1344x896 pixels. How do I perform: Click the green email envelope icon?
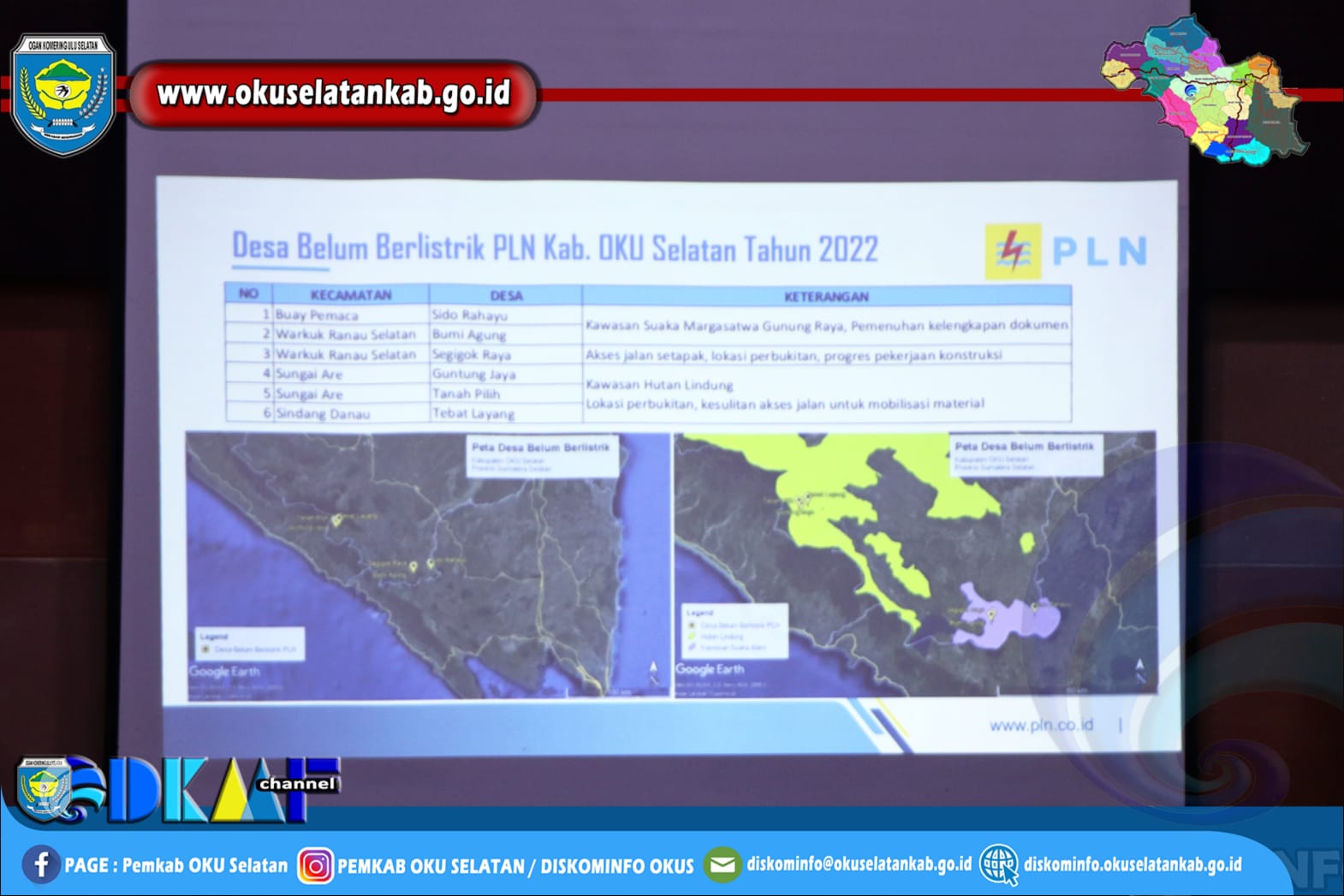point(722,865)
